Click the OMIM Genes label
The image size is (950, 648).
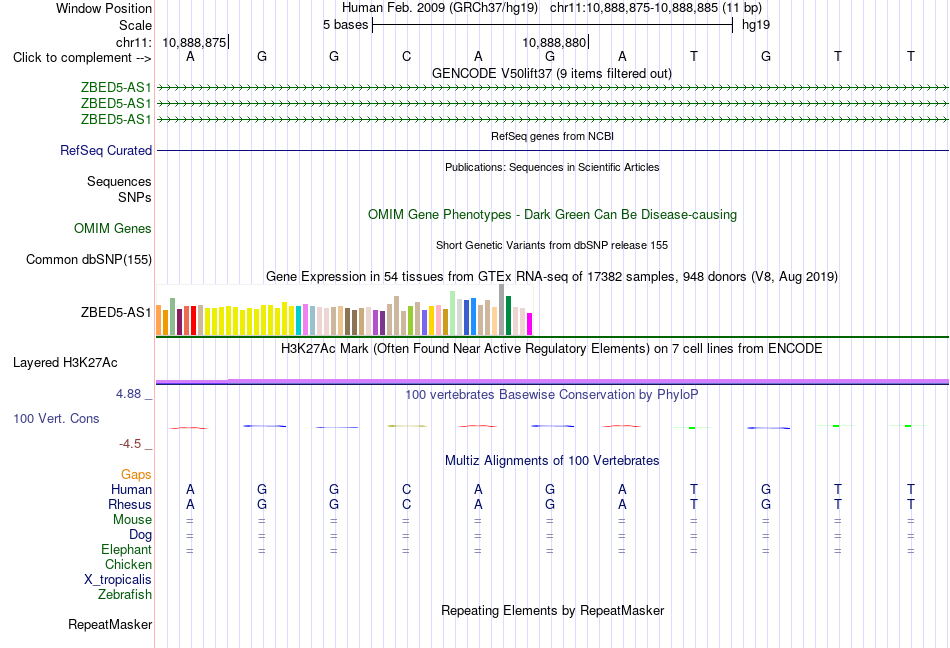point(113,228)
